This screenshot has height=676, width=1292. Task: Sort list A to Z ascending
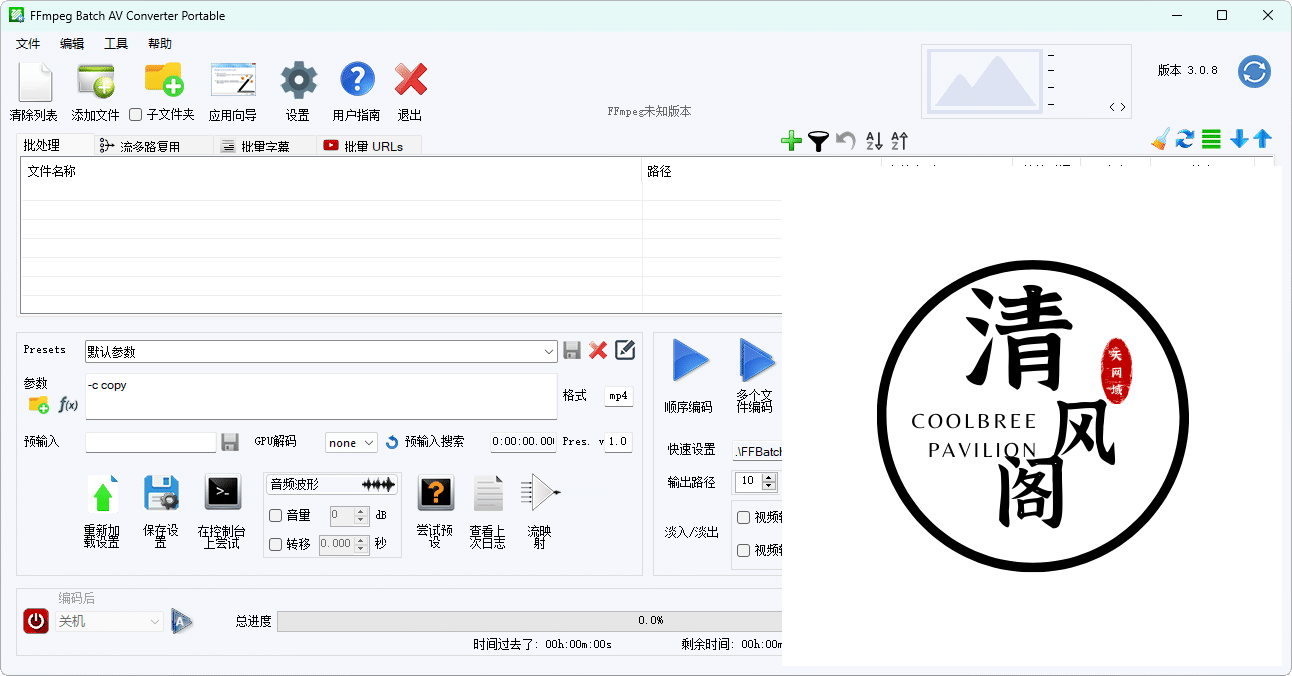[899, 141]
